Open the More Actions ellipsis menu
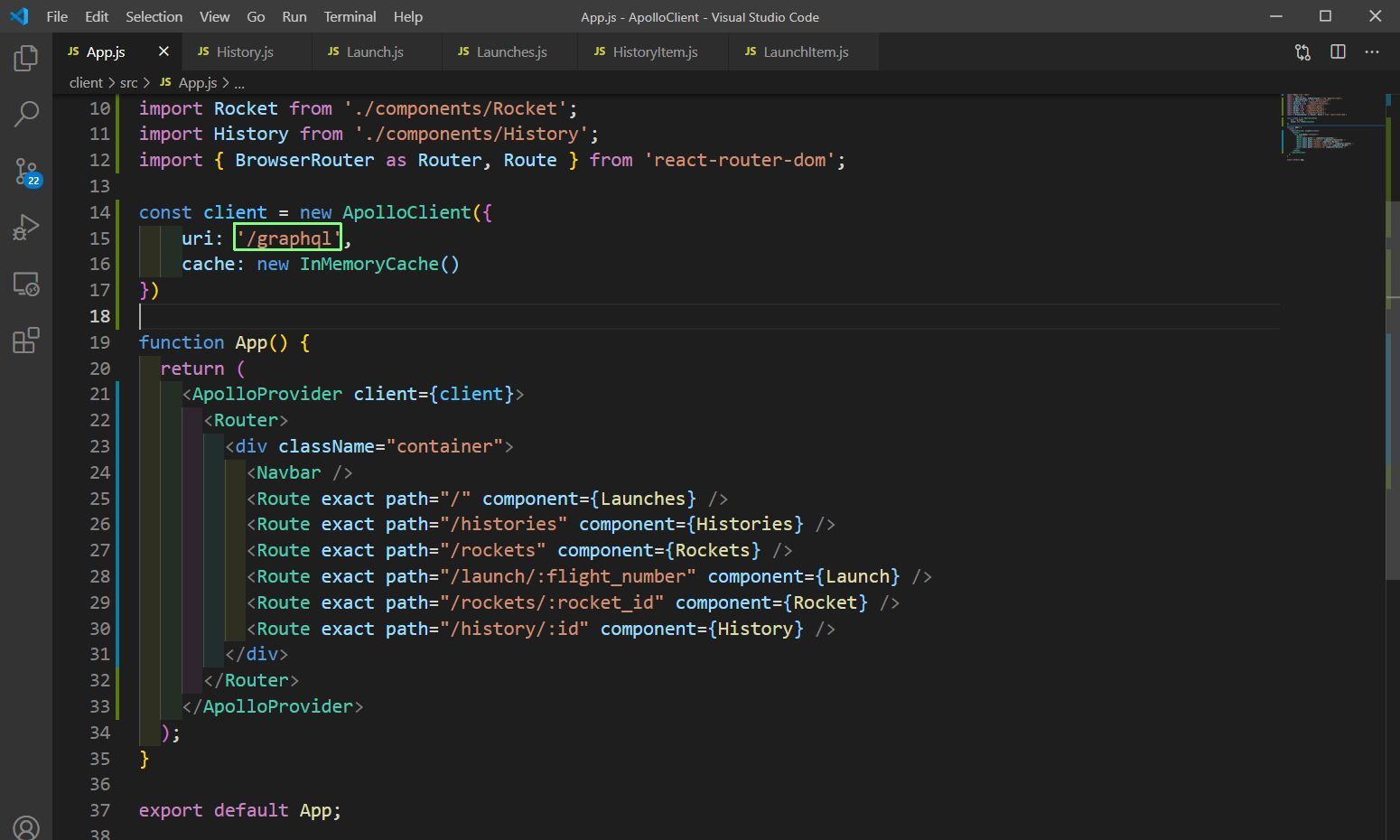1400x840 pixels. [1372, 52]
